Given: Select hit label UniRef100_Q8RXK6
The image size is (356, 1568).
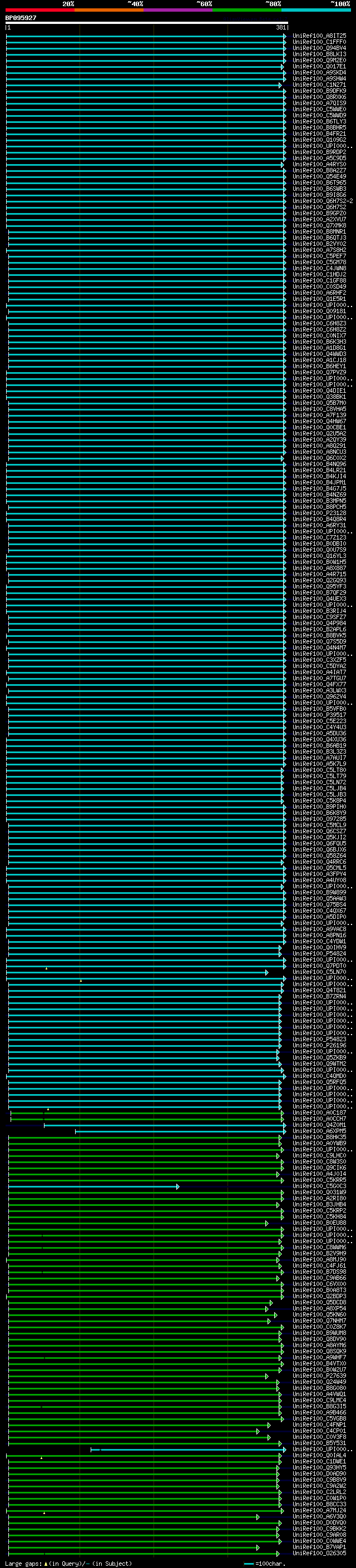Looking at the screenshot, I should [319, 97].
